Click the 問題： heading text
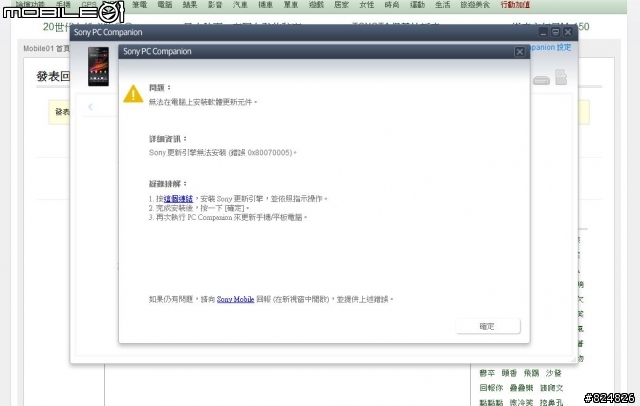The width and height of the screenshot is (640, 406). [160, 88]
